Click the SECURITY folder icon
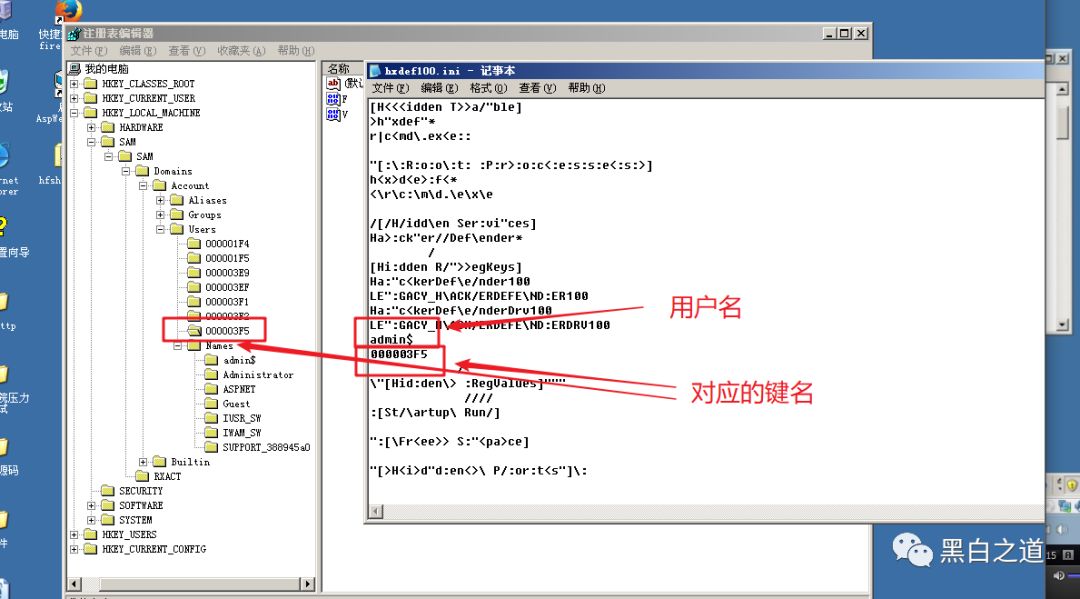The width and height of the screenshot is (1080, 599). (107, 490)
